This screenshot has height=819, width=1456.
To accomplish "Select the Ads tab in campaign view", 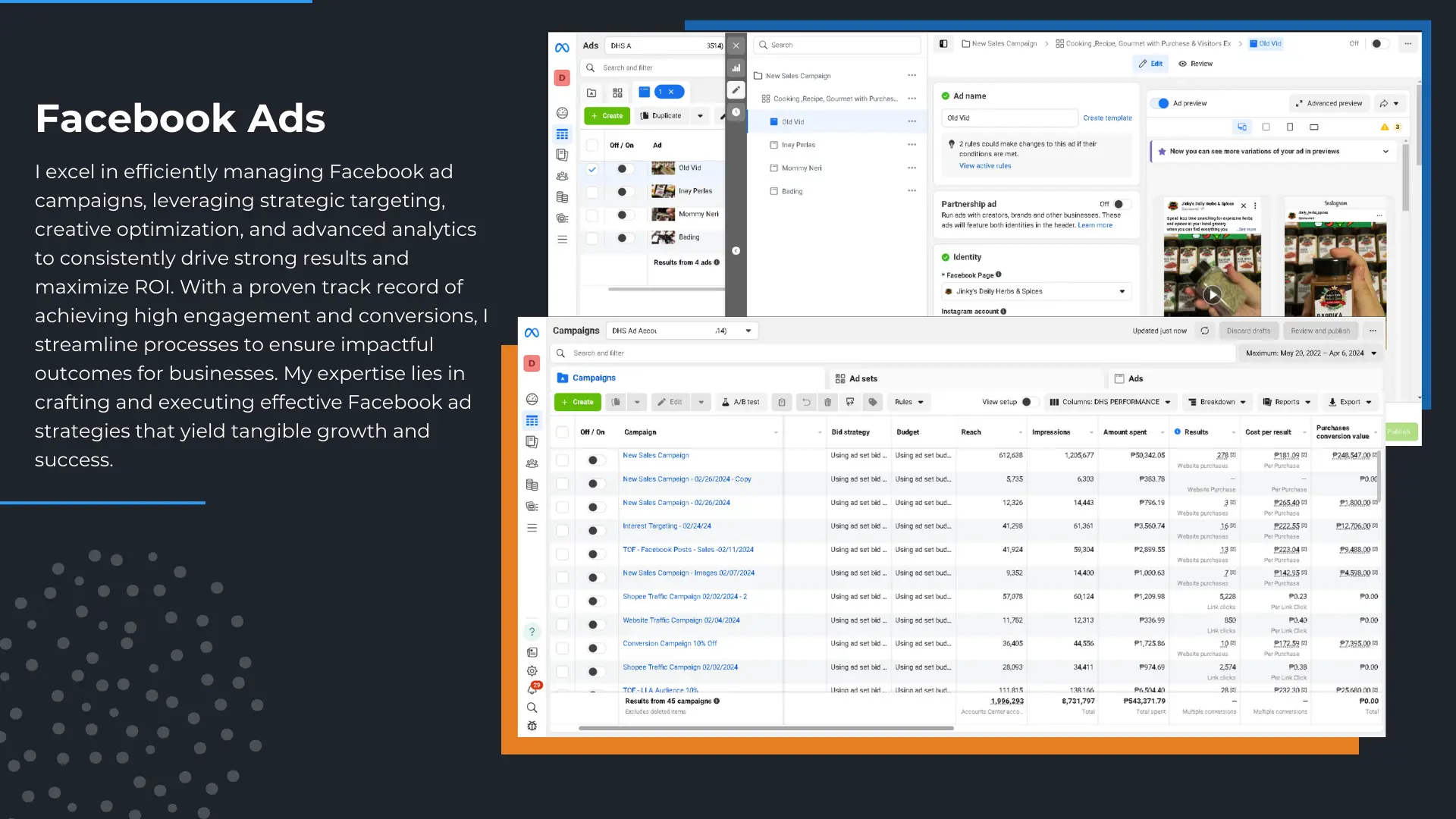I will pyautogui.click(x=1135, y=378).
